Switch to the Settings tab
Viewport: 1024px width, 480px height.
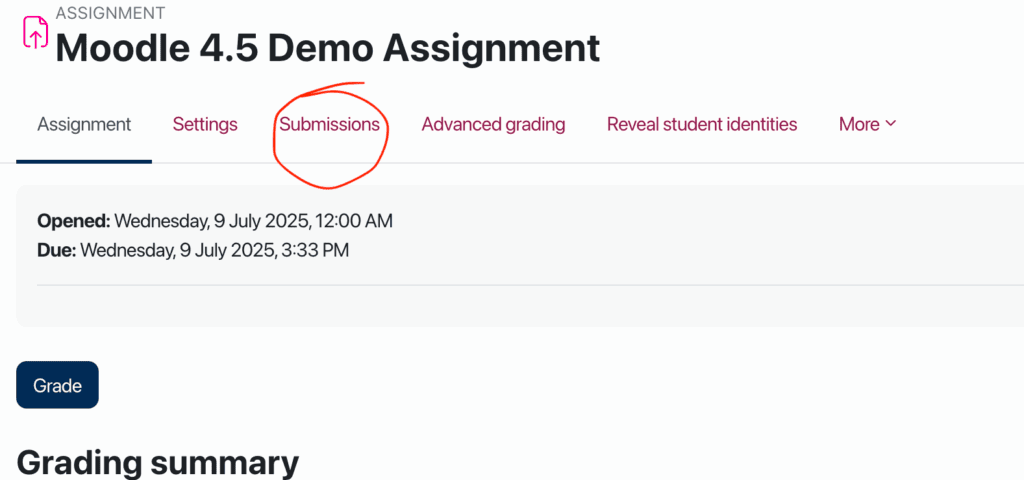(205, 125)
